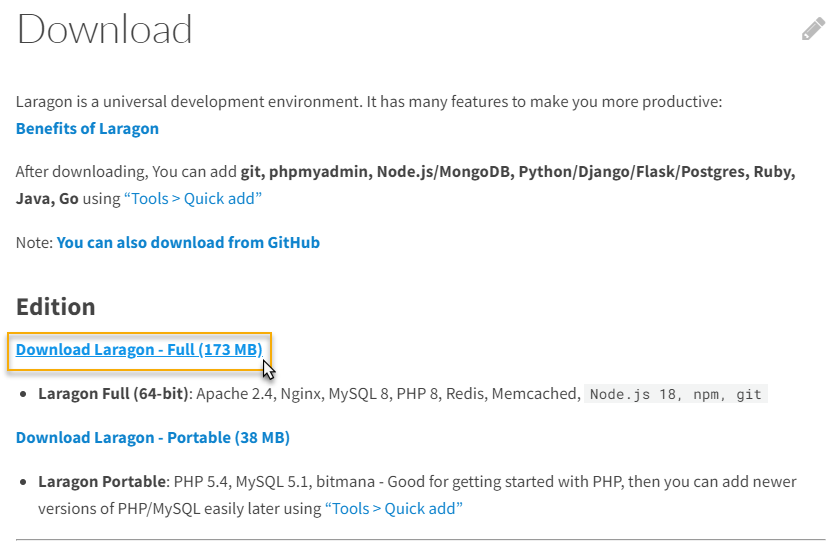This screenshot has width=828, height=547.
Task: Download Laragon - Portable (38 MB)
Action: [x=153, y=438]
